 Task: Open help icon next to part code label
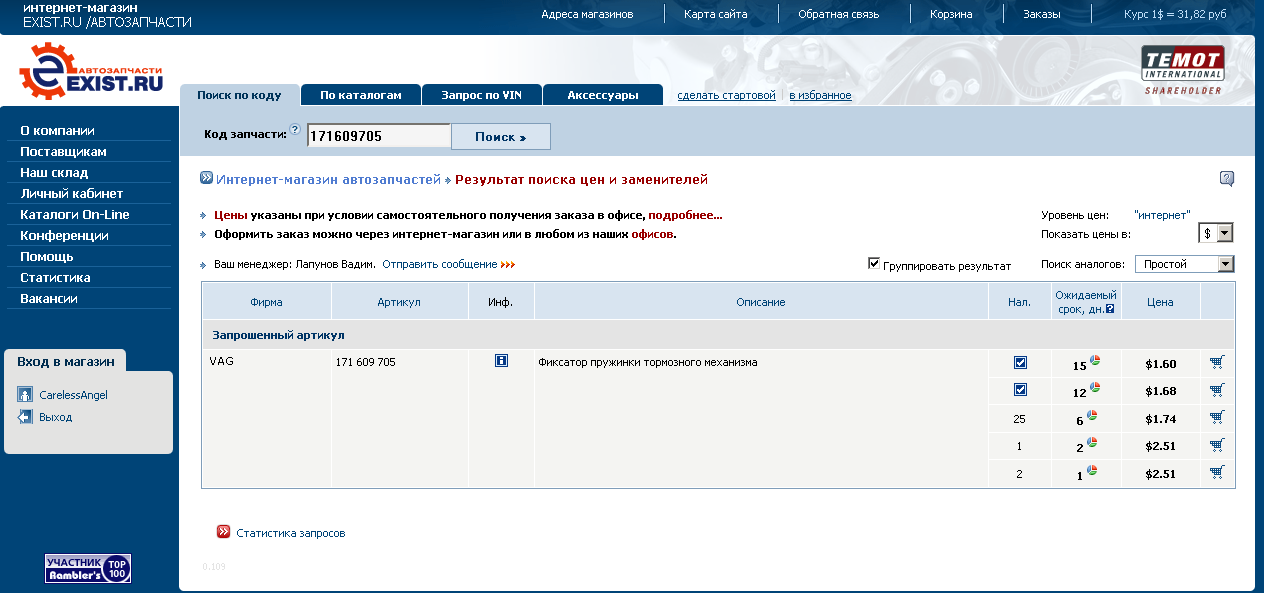pos(295,130)
